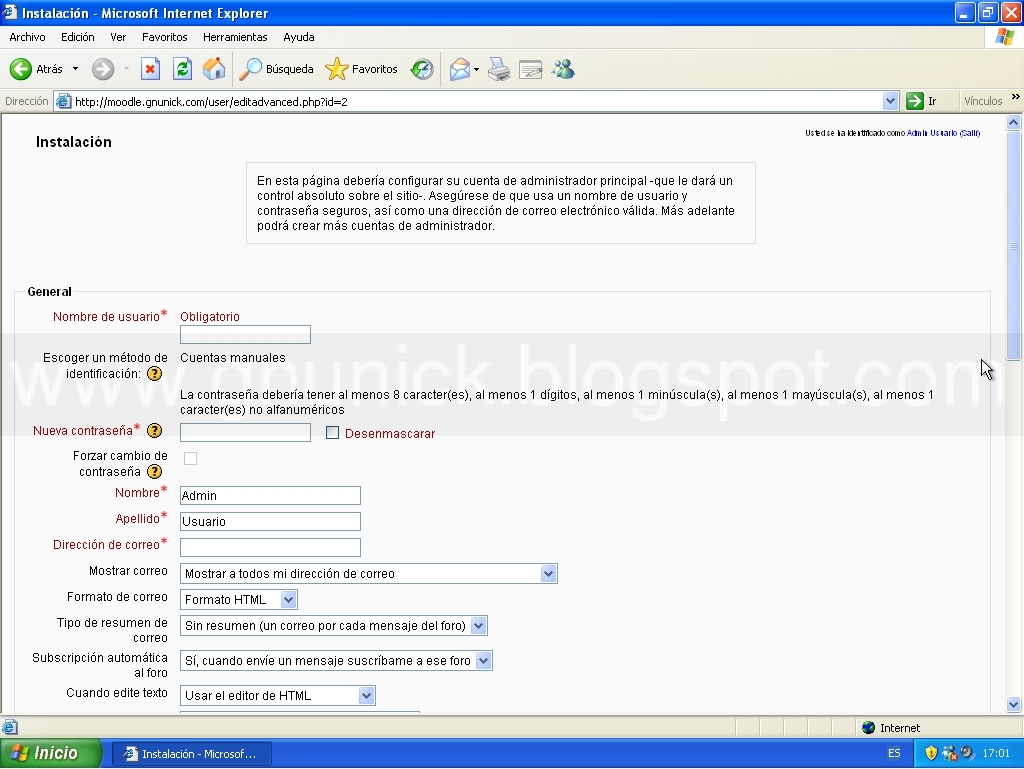Click the Cuentas manuales text

point(233,358)
